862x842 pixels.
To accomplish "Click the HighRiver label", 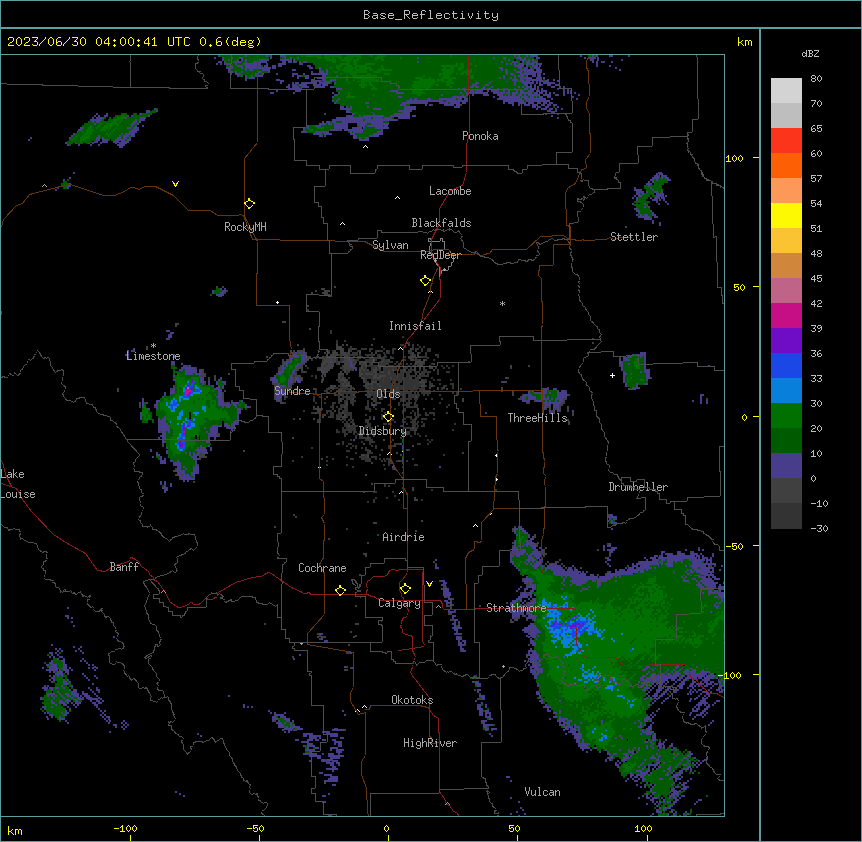I will tap(430, 743).
